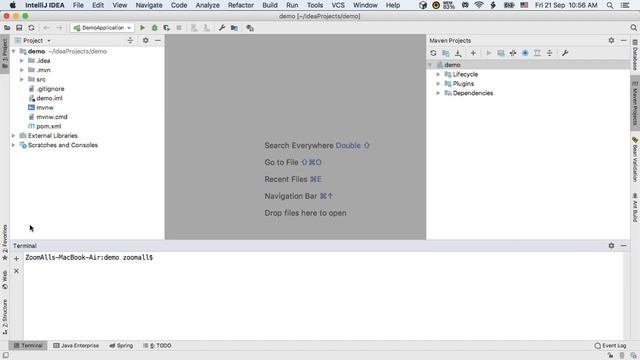Expand Scratches and Consoles node
Screen dimensions: 640x360
(14, 145)
